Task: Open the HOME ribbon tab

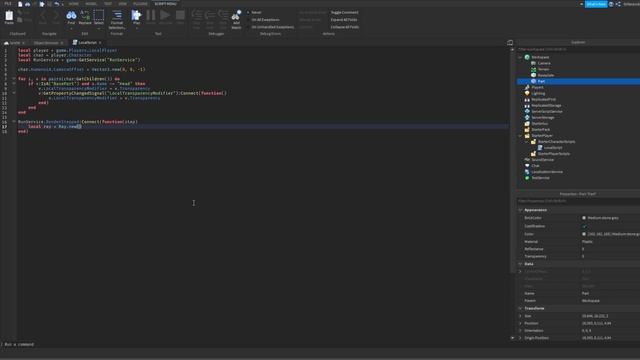Action: point(73,4)
